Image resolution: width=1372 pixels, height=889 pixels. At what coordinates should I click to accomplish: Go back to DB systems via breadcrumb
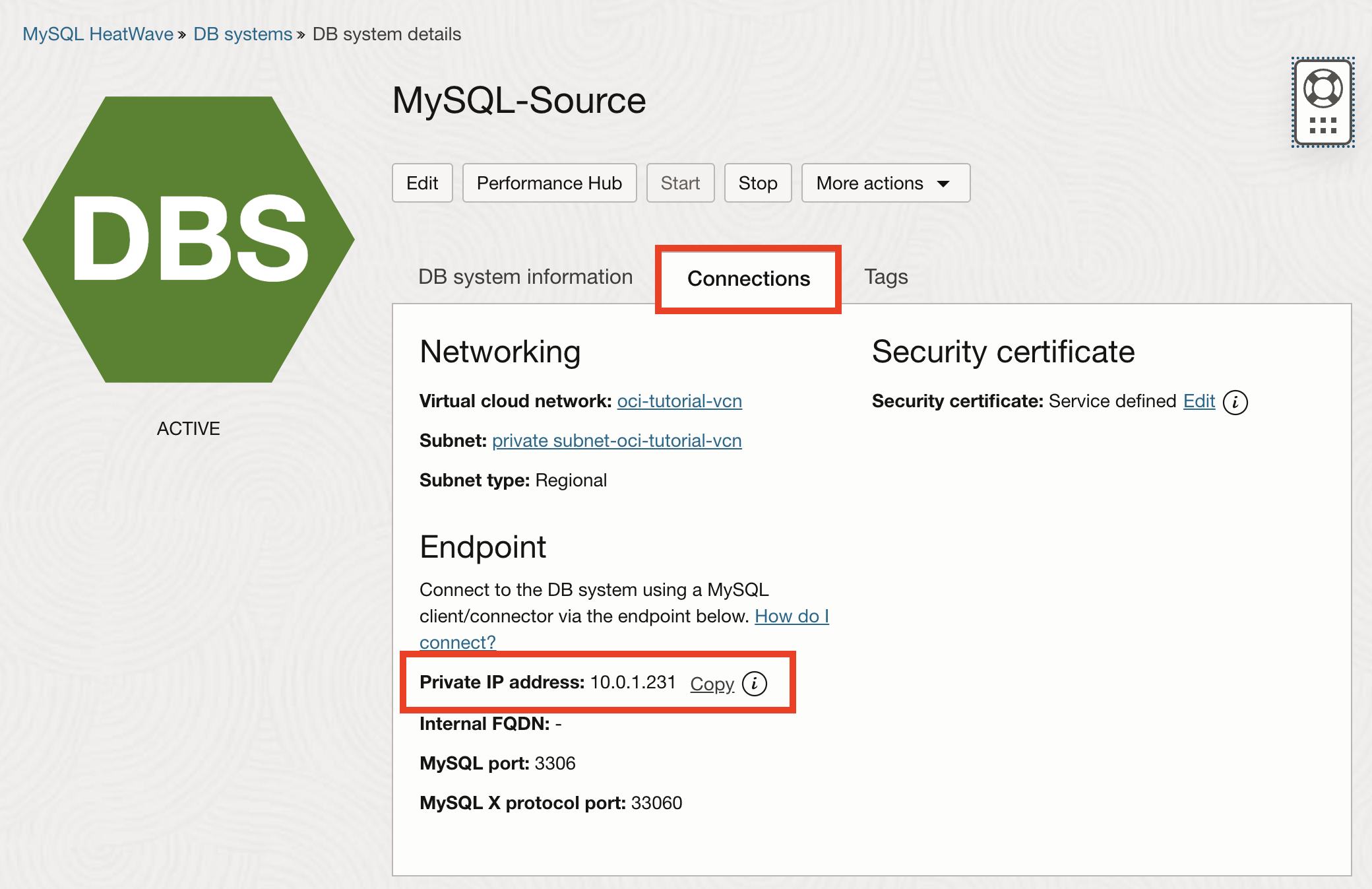pos(243,34)
